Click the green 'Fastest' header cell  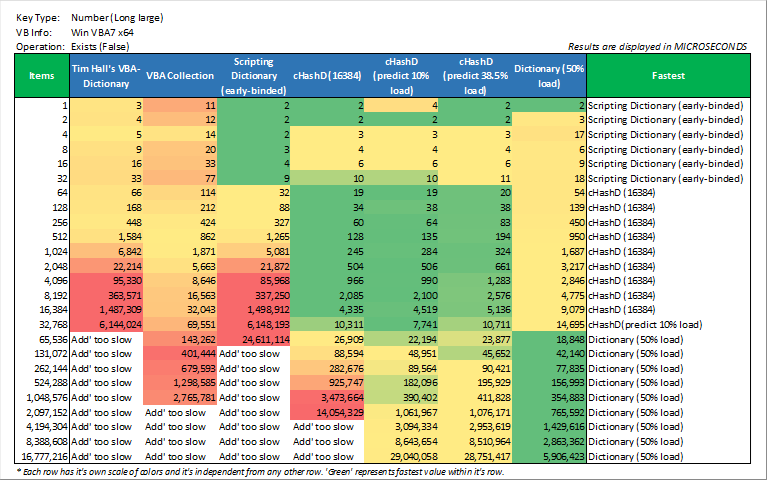point(667,75)
